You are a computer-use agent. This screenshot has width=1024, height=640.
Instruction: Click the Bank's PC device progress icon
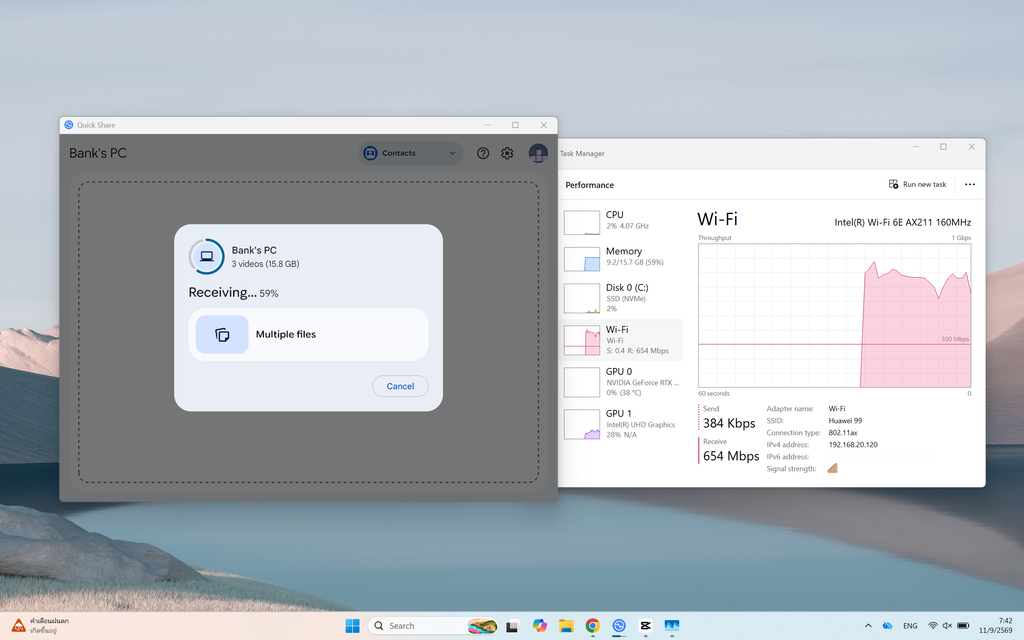tap(206, 256)
